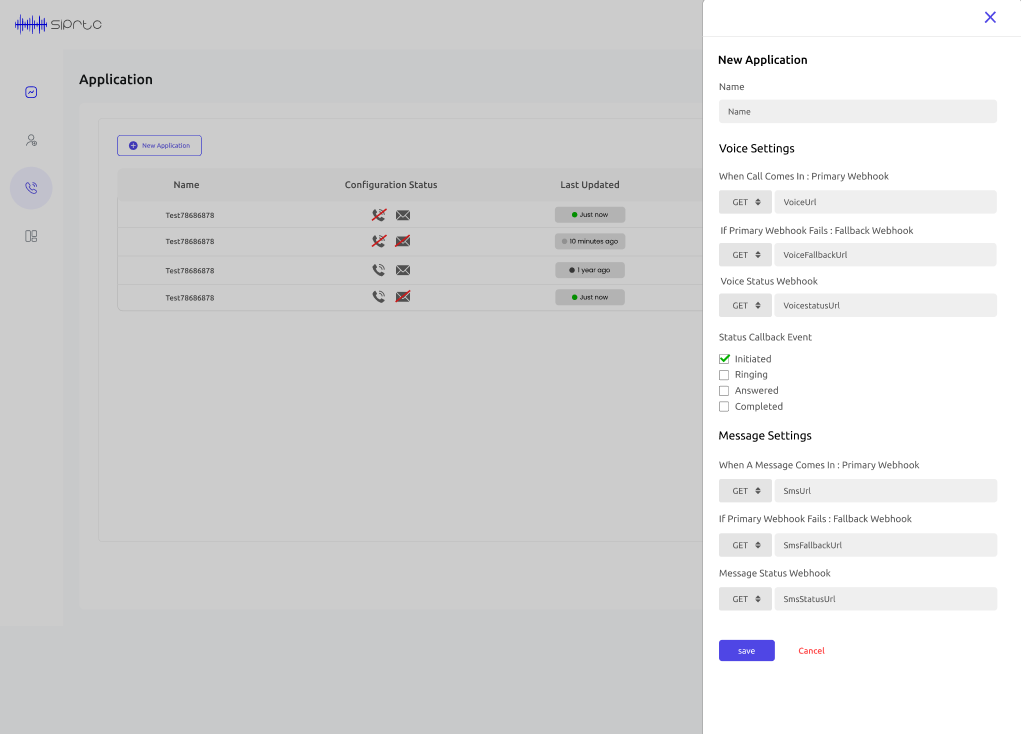1021x734 pixels.
Task: Select the dashboard chart icon in sidebar
Action: click(x=31, y=91)
